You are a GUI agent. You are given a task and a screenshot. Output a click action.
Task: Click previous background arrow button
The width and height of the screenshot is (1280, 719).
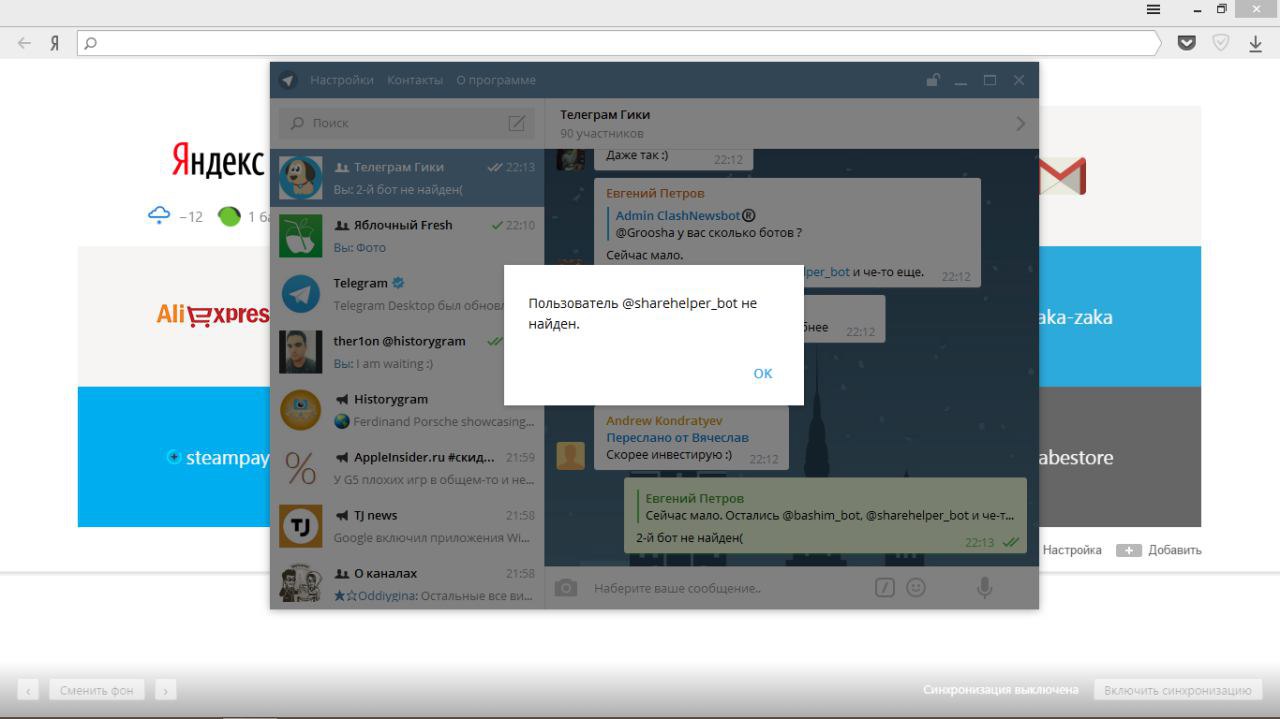(29, 690)
